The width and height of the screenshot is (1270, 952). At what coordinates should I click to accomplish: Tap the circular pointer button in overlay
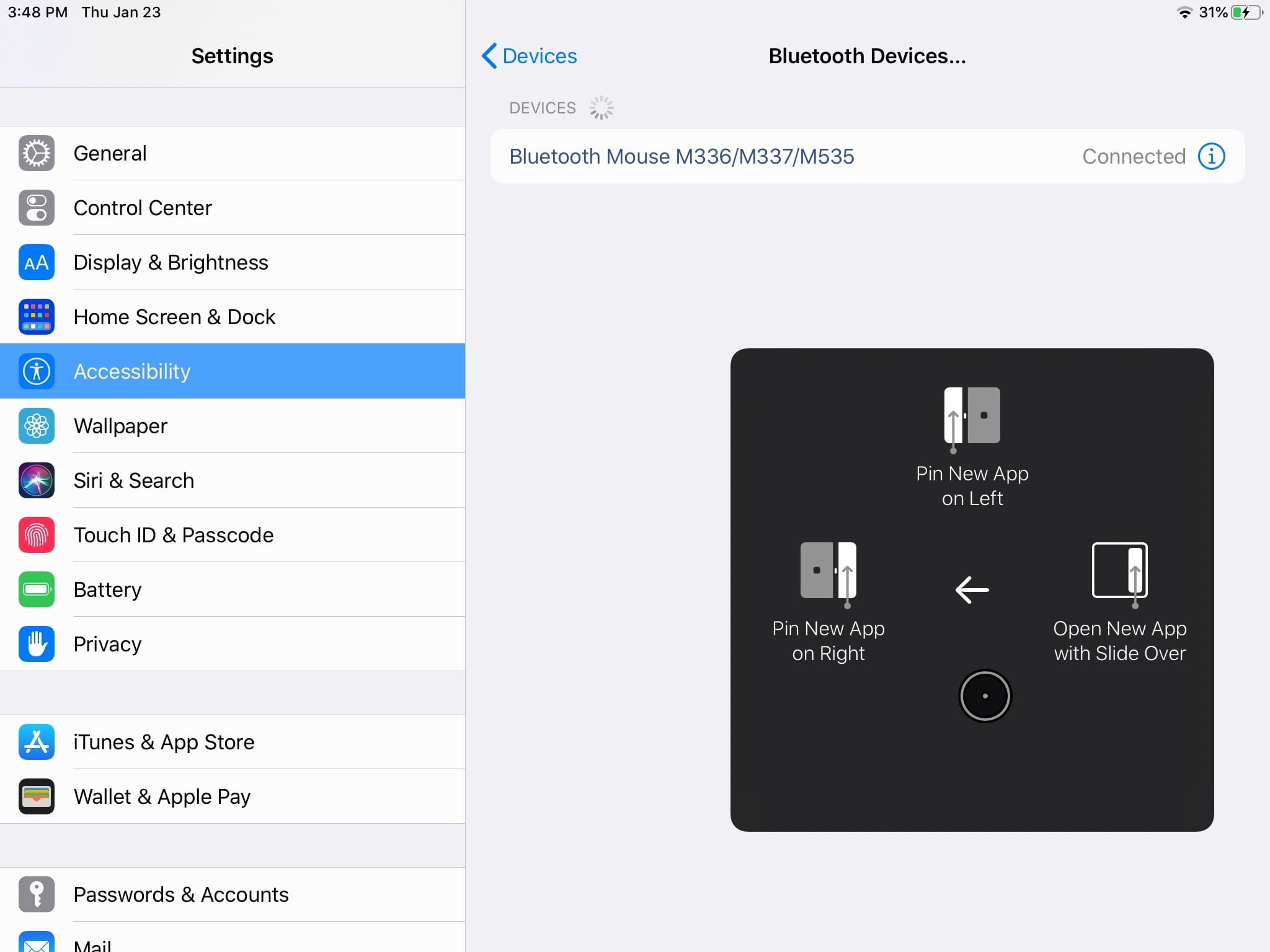pos(985,695)
